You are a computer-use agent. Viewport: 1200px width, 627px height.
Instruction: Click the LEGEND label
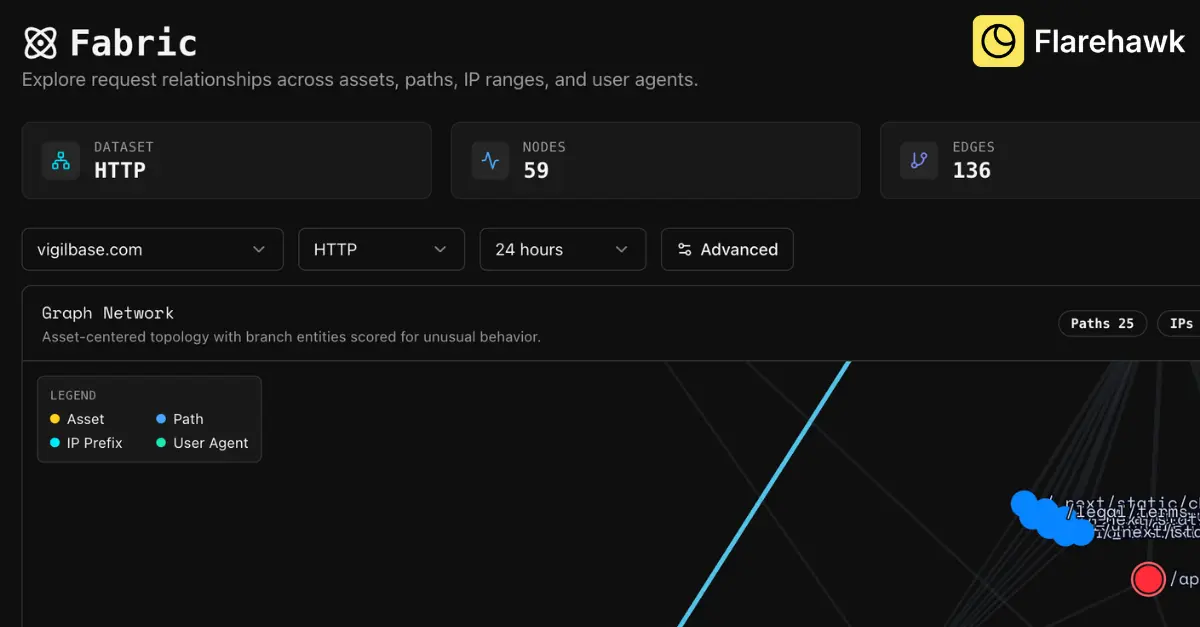pyautogui.click(x=73, y=396)
